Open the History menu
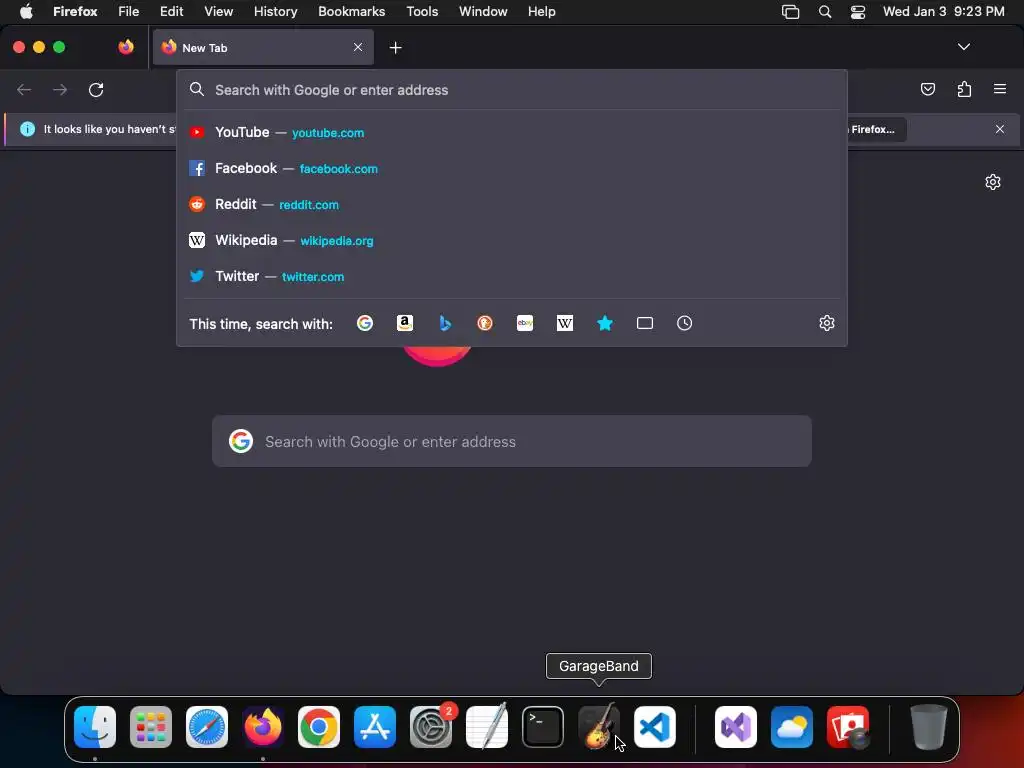Image resolution: width=1024 pixels, height=768 pixels. pos(276,11)
